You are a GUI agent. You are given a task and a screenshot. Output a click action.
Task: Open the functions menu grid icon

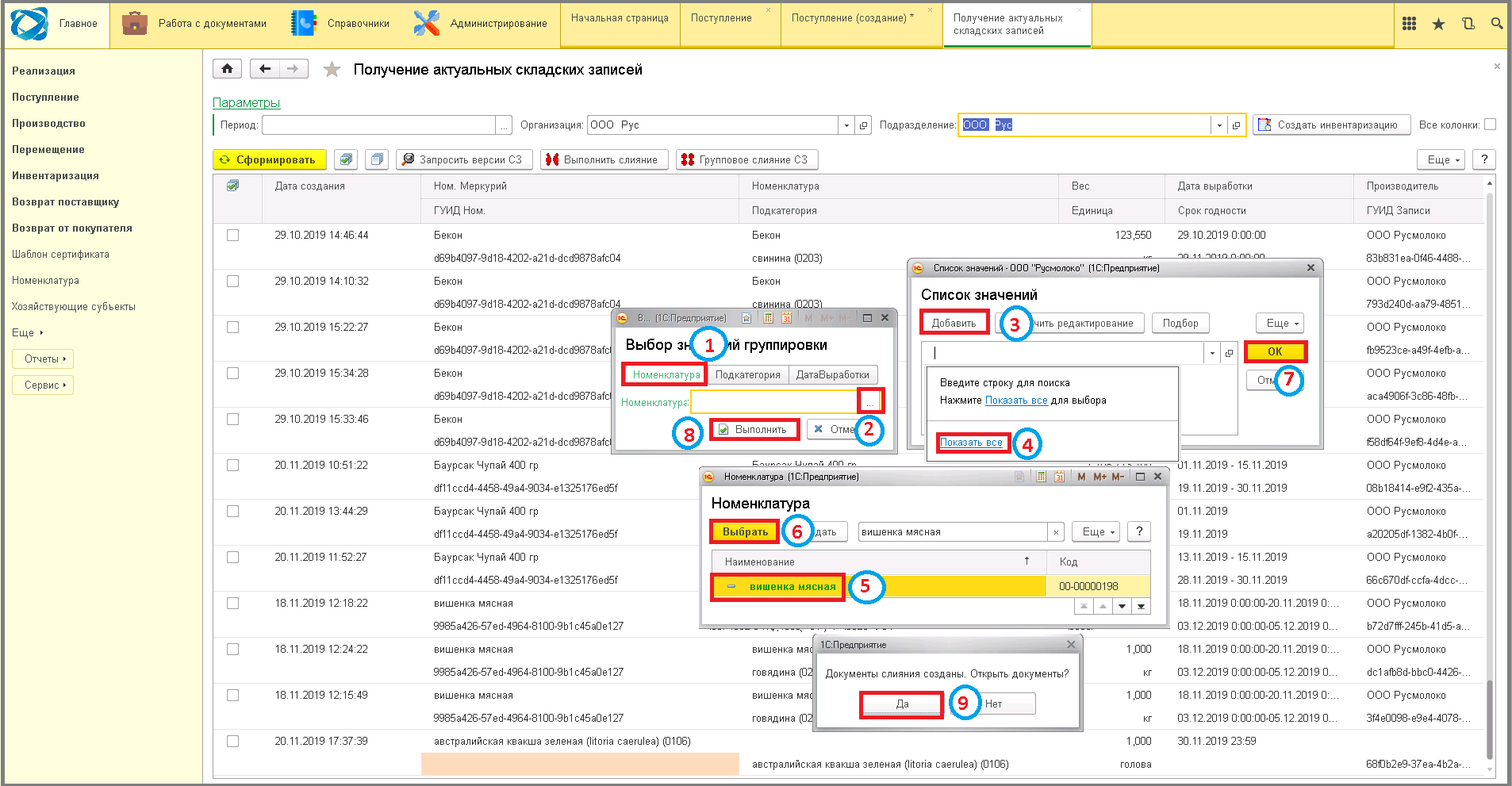pos(1409,24)
